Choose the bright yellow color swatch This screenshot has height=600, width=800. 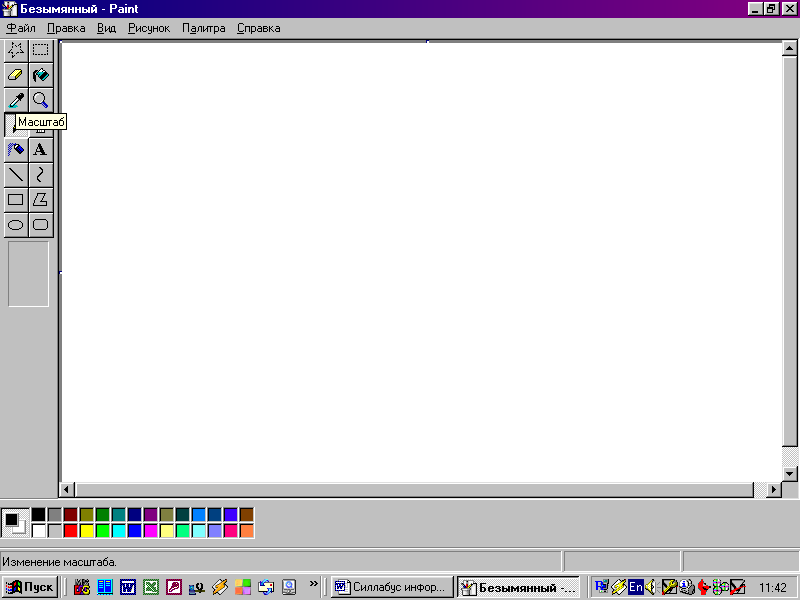[x=87, y=531]
